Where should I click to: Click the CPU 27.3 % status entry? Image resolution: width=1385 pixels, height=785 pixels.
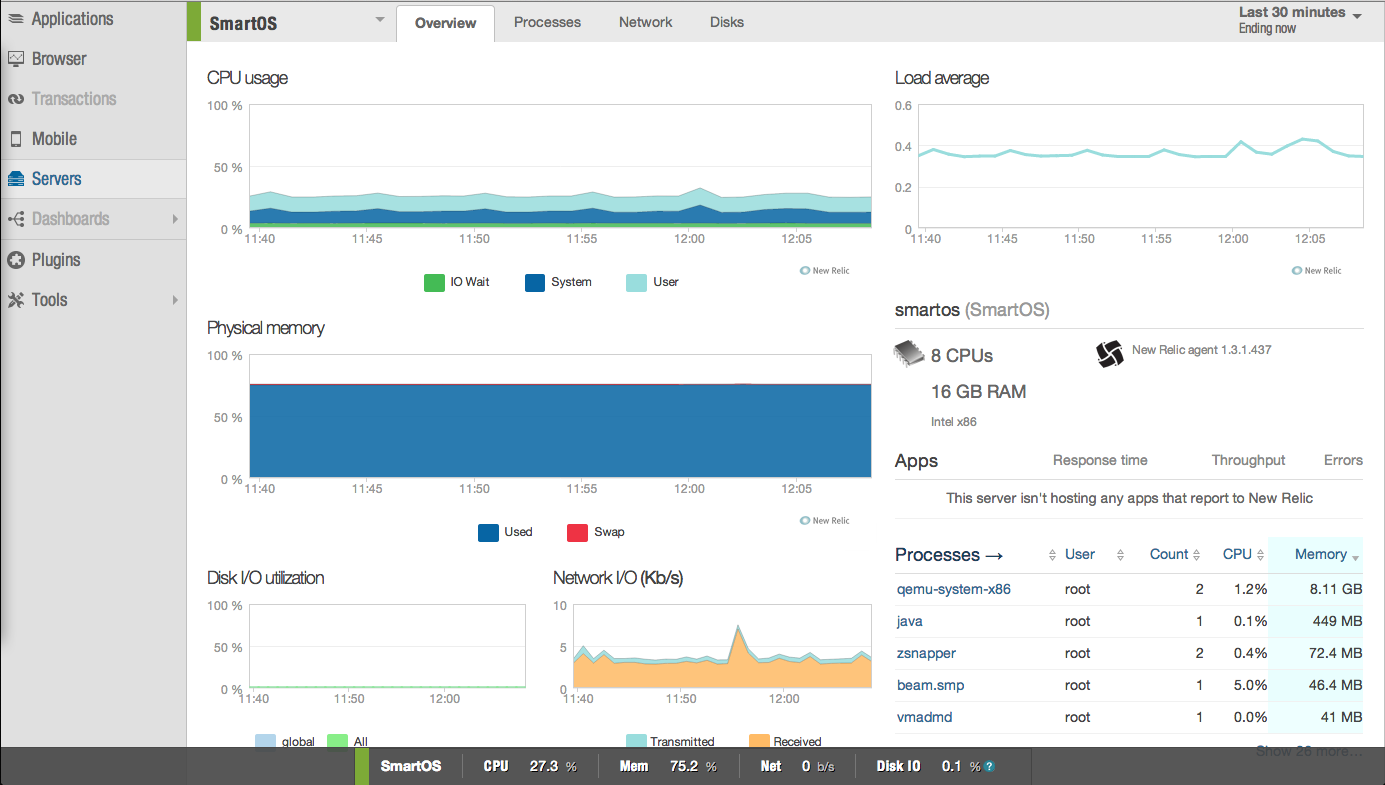coord(530,766)
